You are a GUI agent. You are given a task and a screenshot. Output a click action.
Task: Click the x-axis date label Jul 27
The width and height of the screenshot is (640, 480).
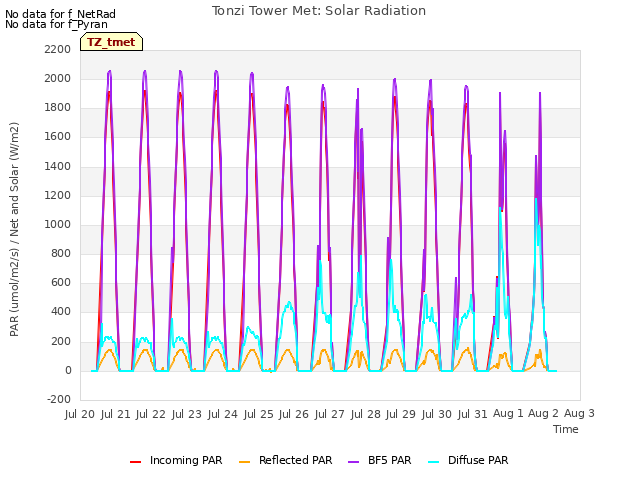(330, 414)
